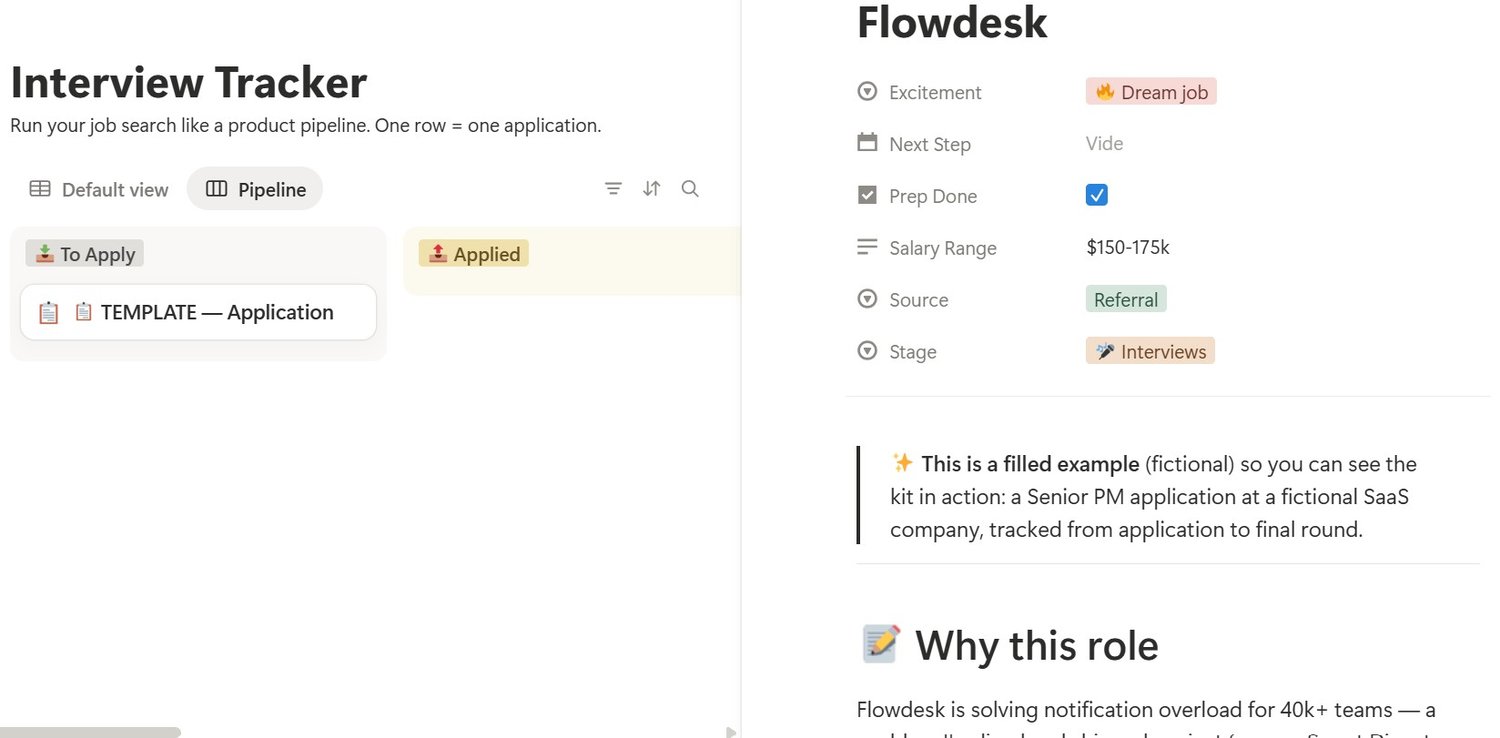This screenshot has width=1500, height=738.
Task: Click the Interview Tracker page title
Action: pos(189,82)
